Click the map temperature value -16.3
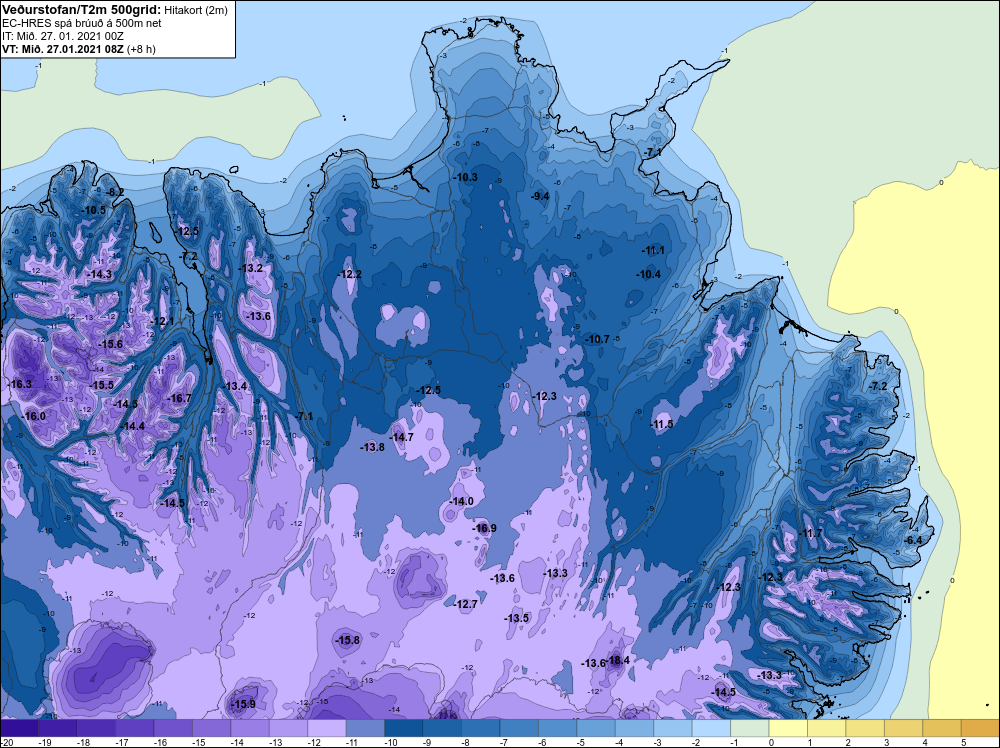1000x748 pixels. point(19,384)
